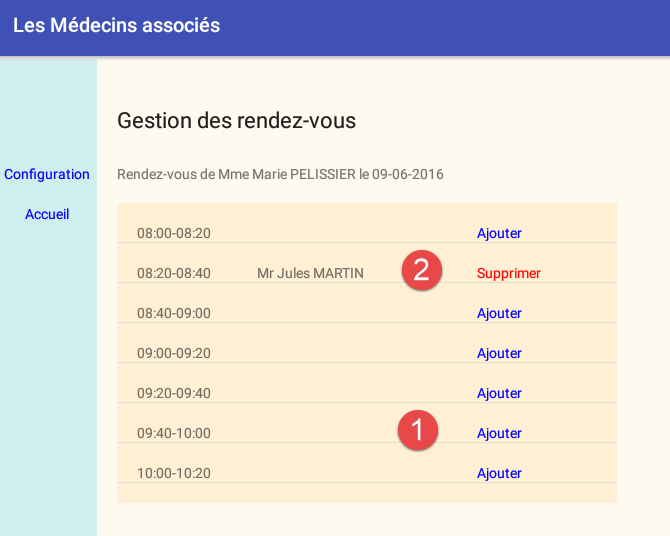Add an appointment at 08:40-09:00
Screen dimensions: 670x536
point(499,313)
